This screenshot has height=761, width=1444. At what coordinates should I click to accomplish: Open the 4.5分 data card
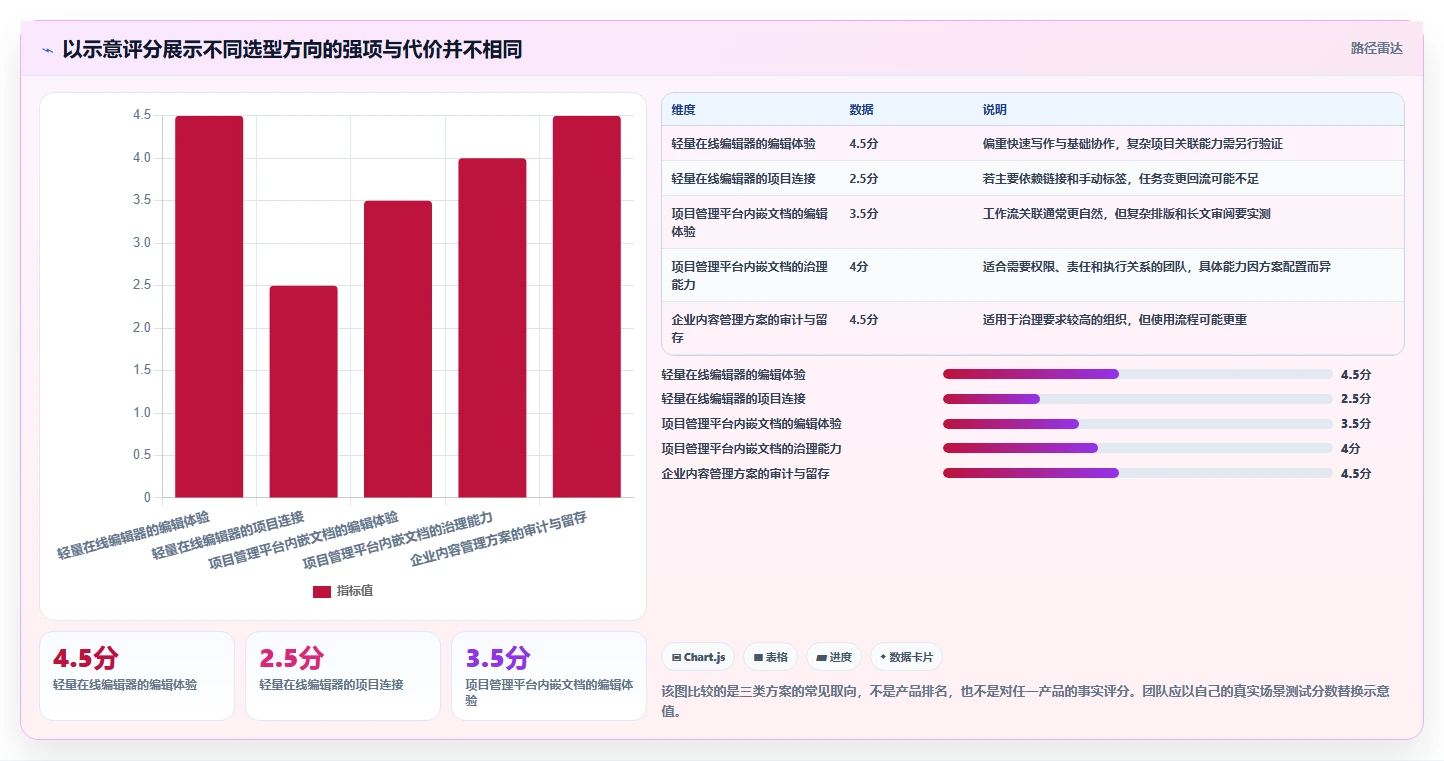(137, 676)
